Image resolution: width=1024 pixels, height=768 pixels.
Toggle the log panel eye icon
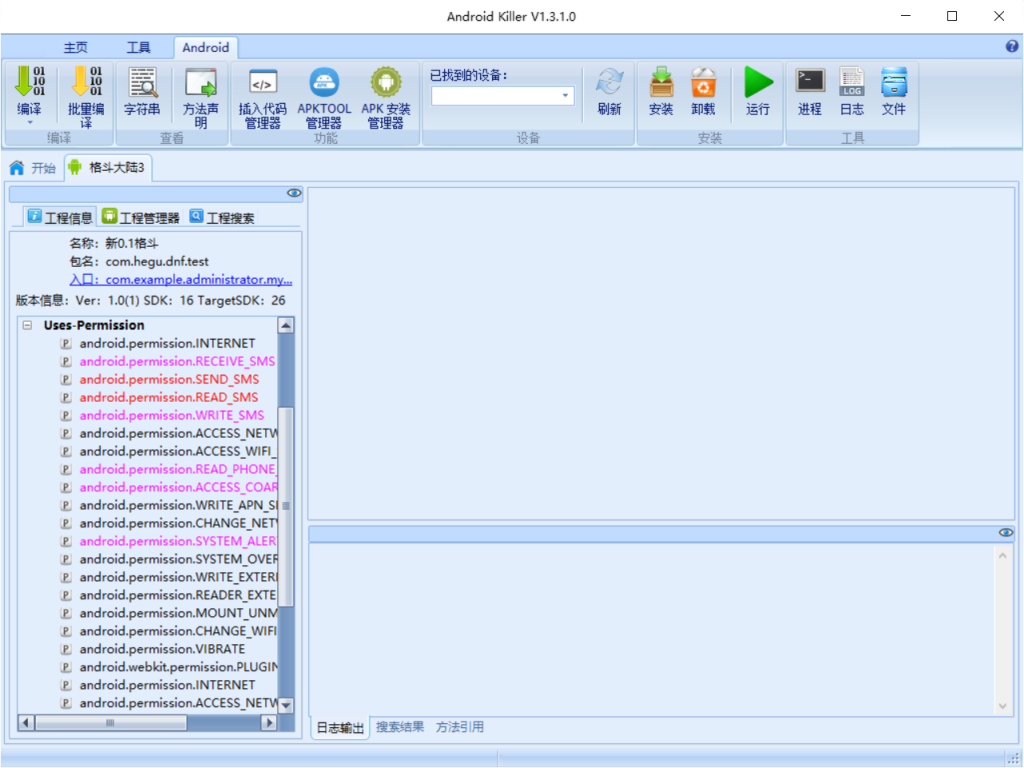1006,533
